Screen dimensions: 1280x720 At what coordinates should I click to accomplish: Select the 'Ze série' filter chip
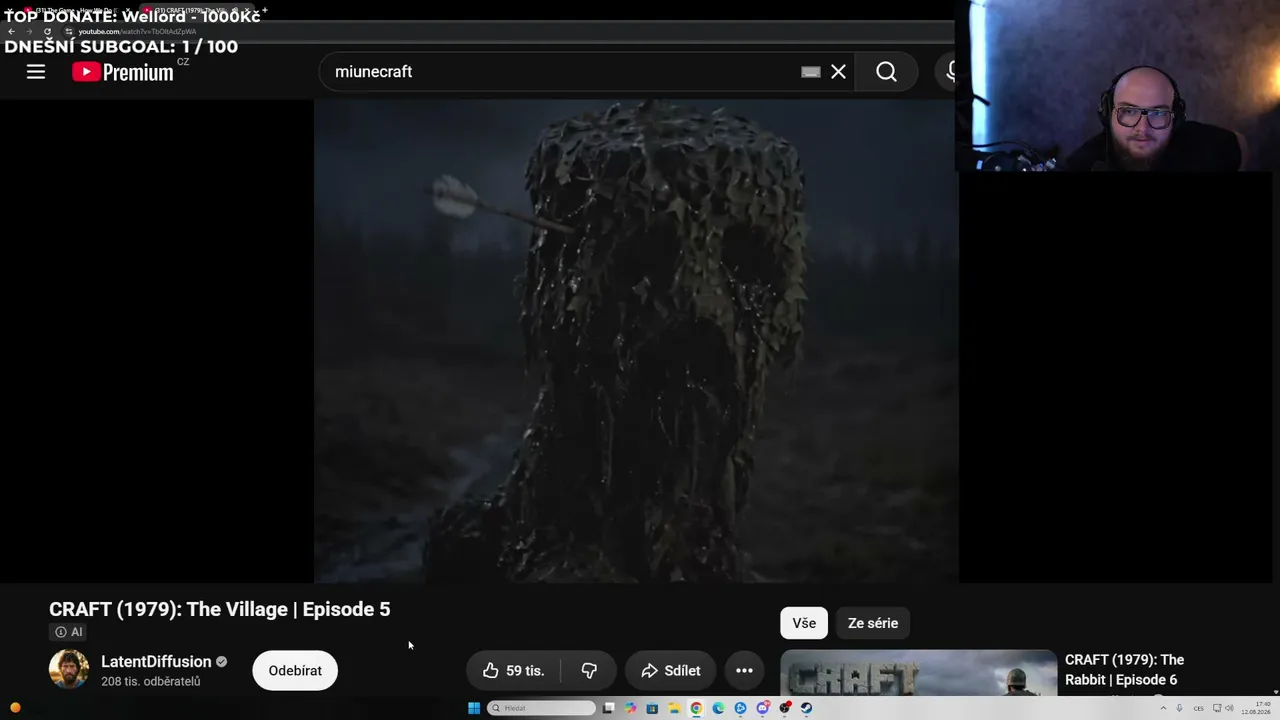873,623
